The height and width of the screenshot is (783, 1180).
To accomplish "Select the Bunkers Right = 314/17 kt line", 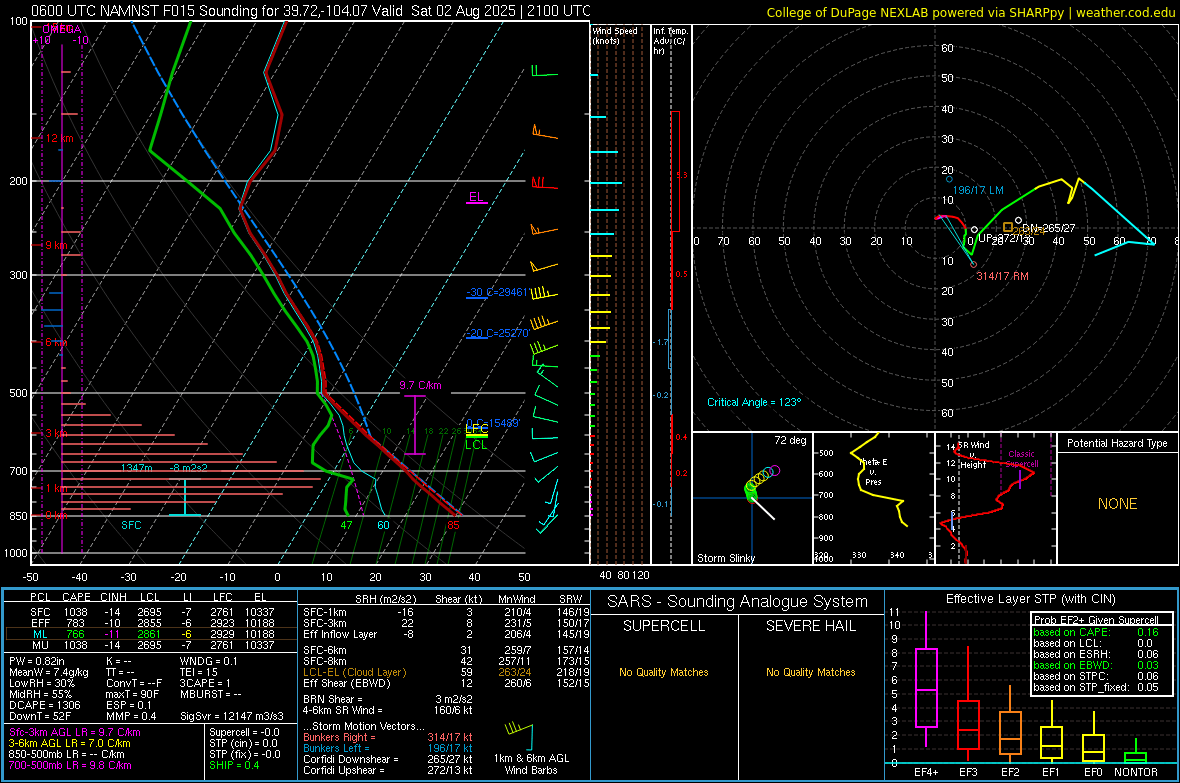I will [388, 737].
